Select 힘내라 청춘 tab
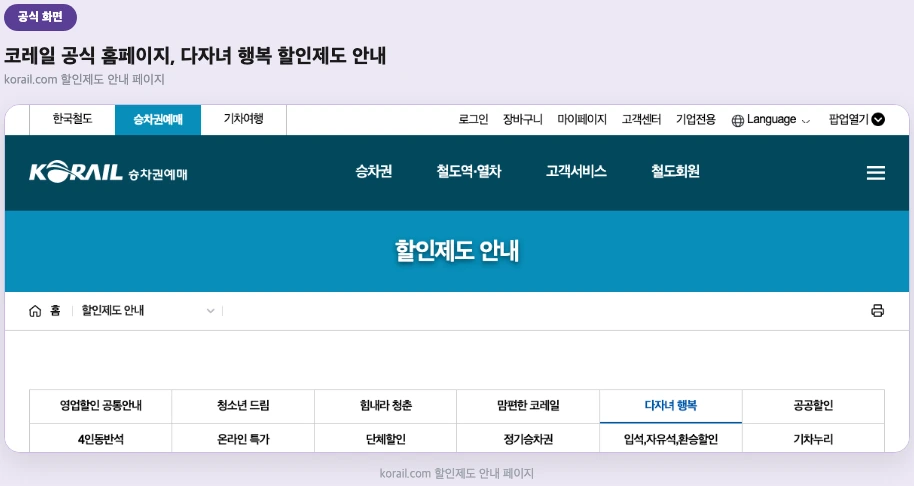The image size is (914, 486). click(385, 406)
